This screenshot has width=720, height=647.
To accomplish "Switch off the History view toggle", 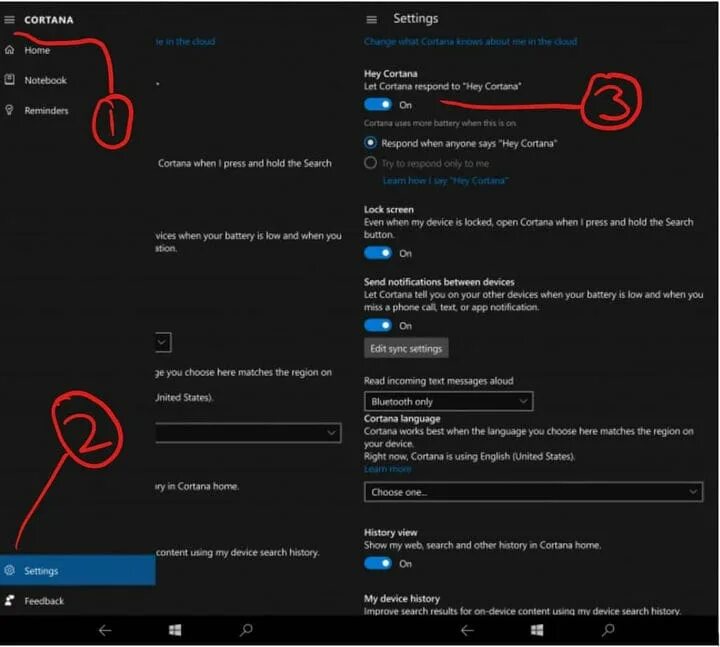I will tap(378, 563).
